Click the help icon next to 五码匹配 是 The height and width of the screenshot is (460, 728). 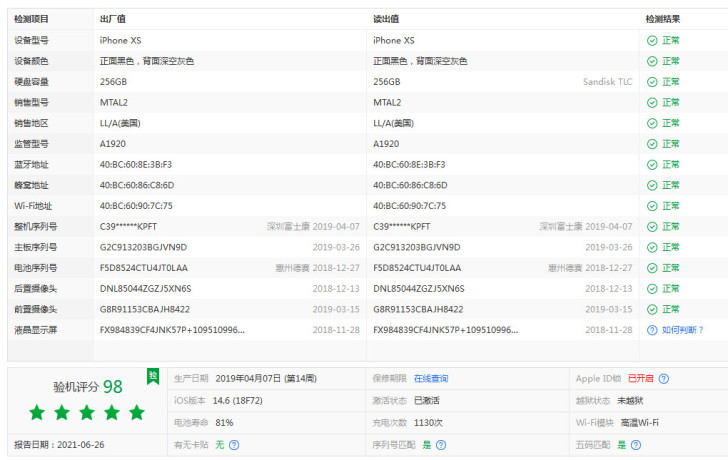click(x=636, y=445)
